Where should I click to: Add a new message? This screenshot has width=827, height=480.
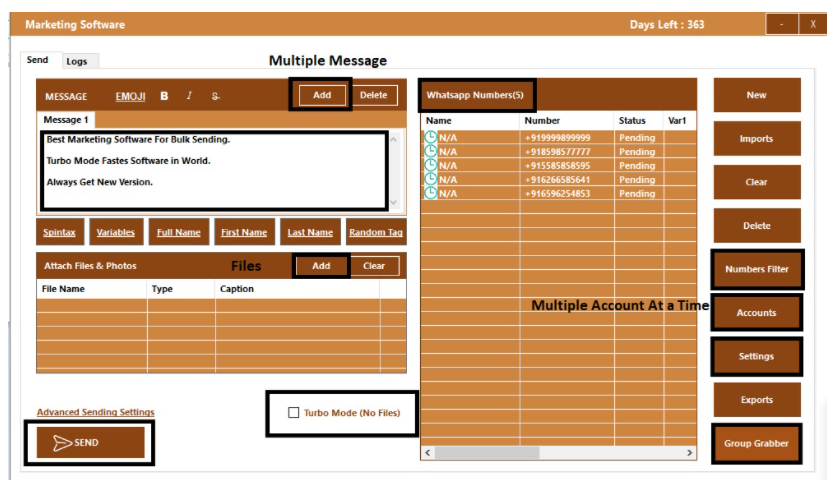[x=322, y=95]
